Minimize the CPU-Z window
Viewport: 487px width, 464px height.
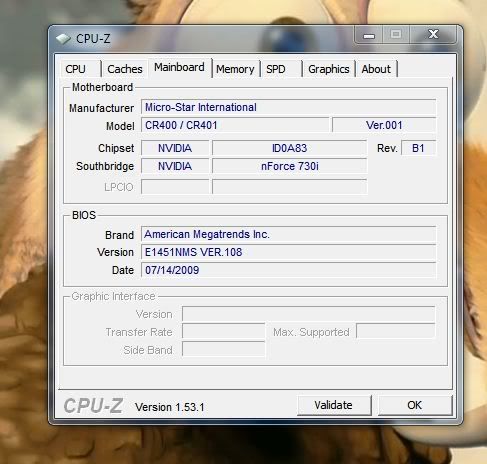[x=369, y=35]
